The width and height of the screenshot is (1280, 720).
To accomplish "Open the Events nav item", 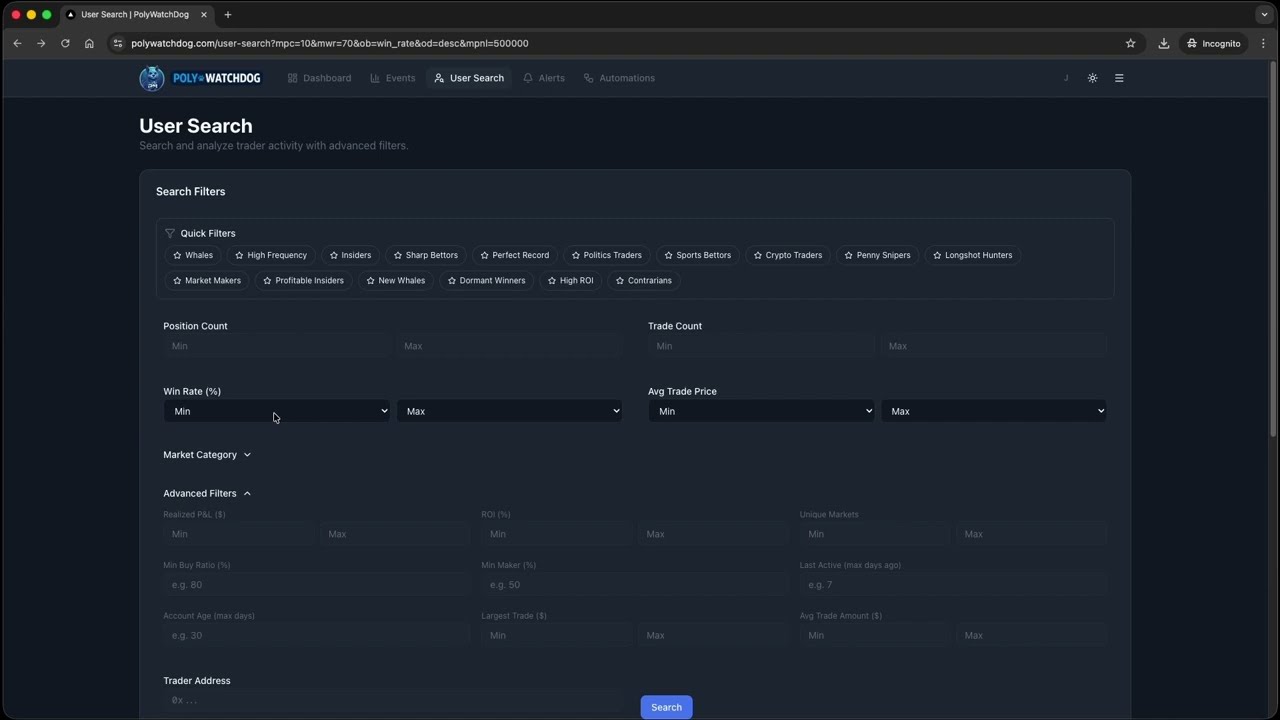I will [392, 78].
